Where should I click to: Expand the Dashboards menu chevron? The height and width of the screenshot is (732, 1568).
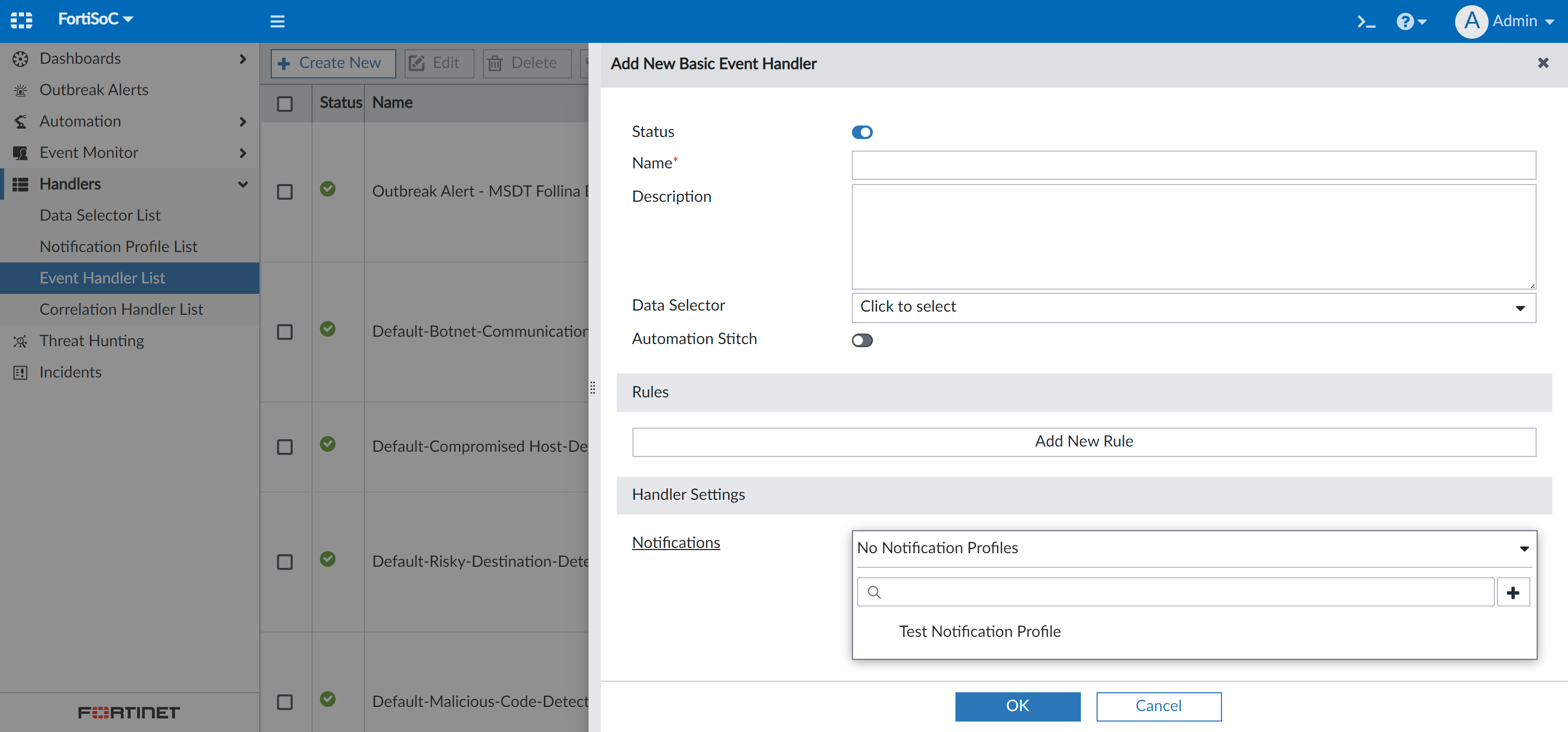click(x=243, y=59)
